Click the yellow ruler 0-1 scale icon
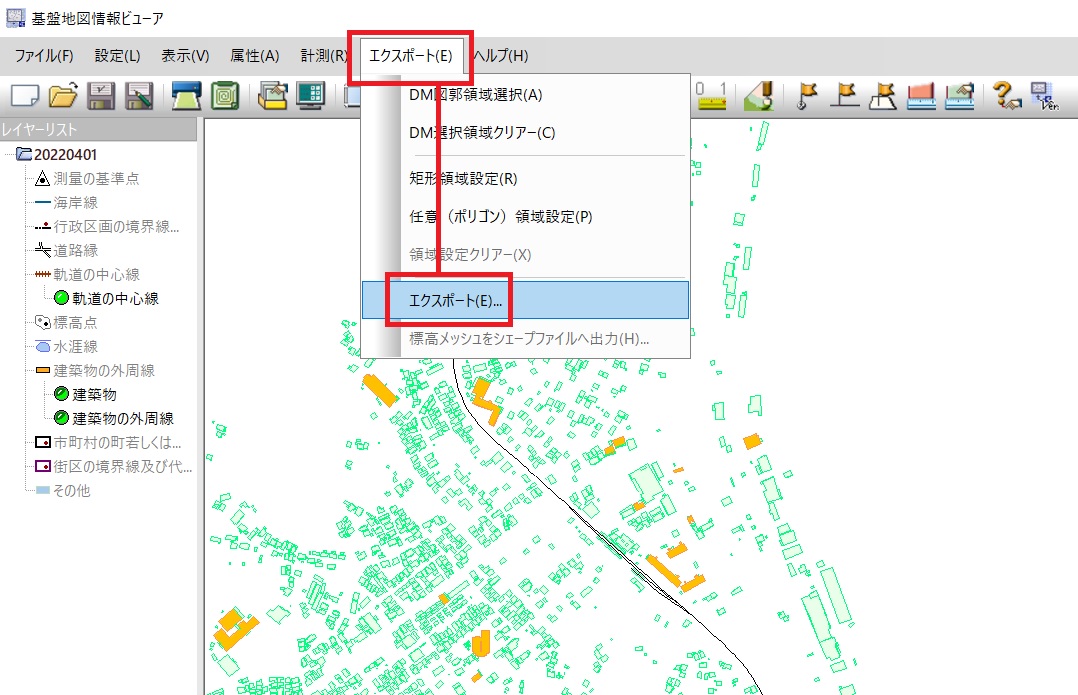1078x695 pixels. (711, 96)
